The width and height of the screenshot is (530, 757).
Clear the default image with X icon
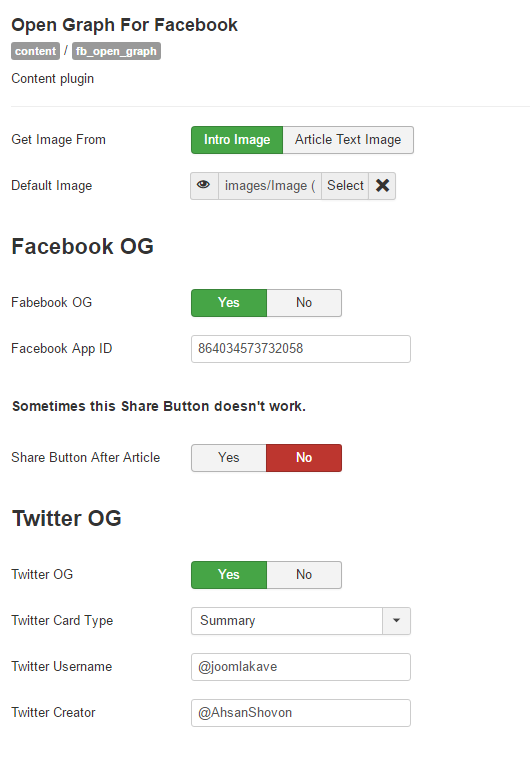tap(382, 186)
